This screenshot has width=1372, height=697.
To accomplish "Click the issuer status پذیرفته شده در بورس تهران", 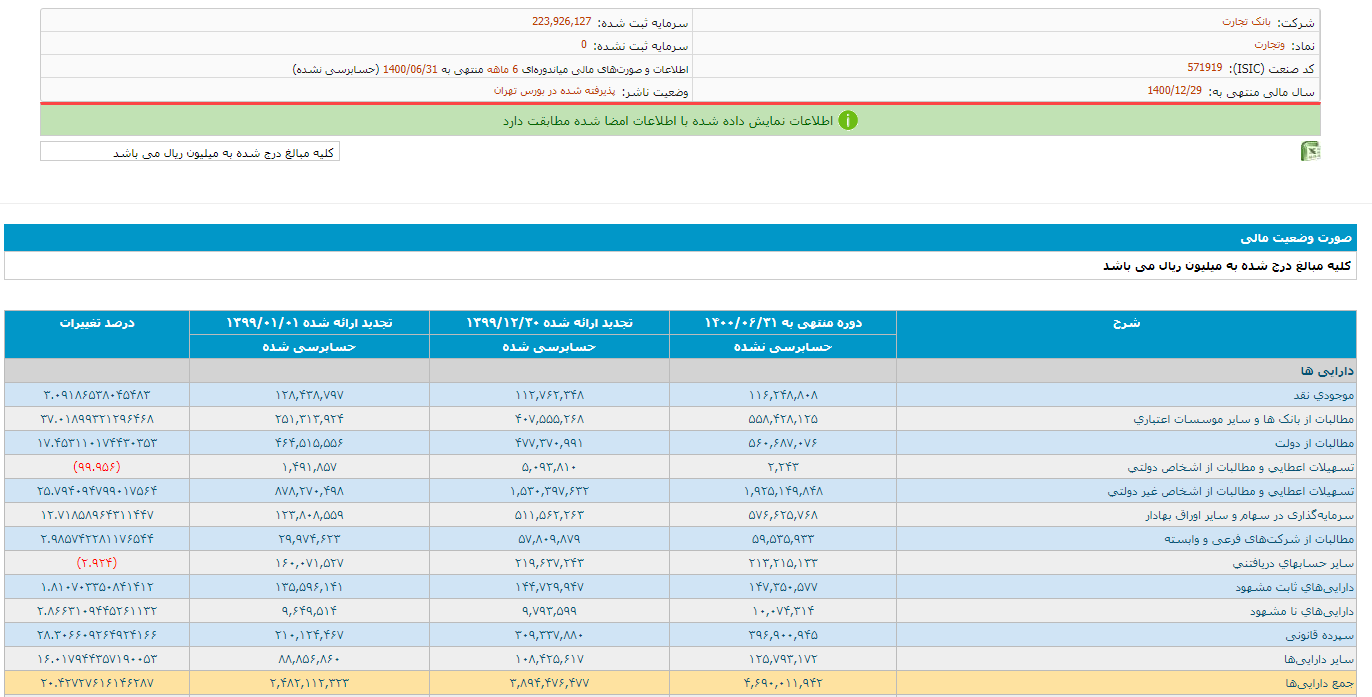I will [x=554, y=91].
